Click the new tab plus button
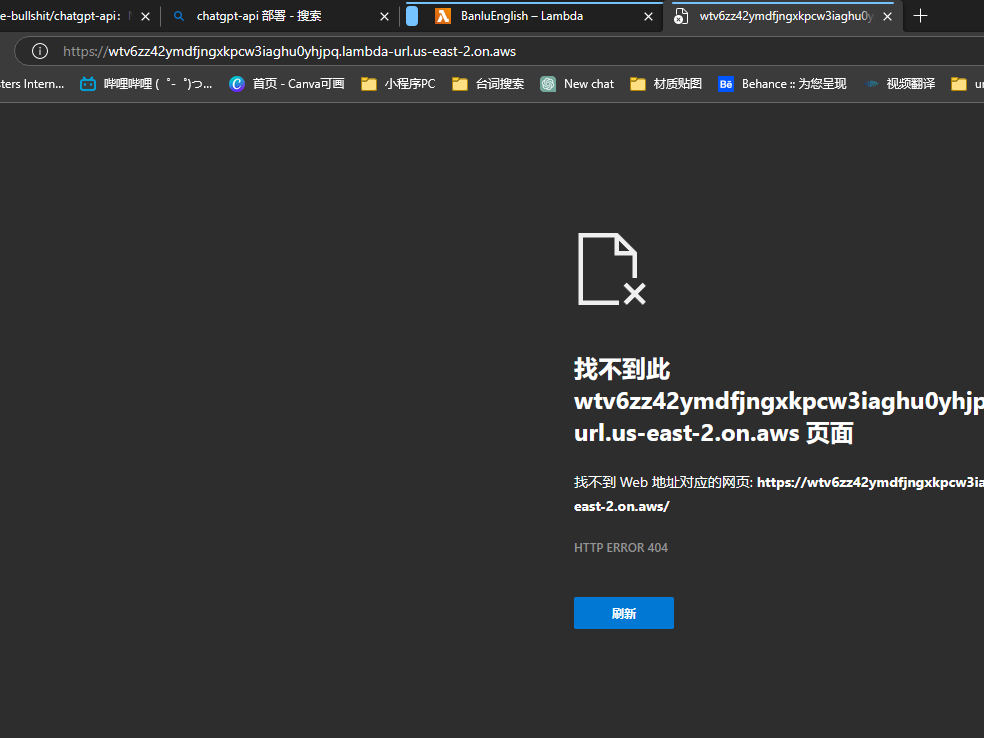The height and width of the screenshot is (738, 984). (x=920, y=16)
